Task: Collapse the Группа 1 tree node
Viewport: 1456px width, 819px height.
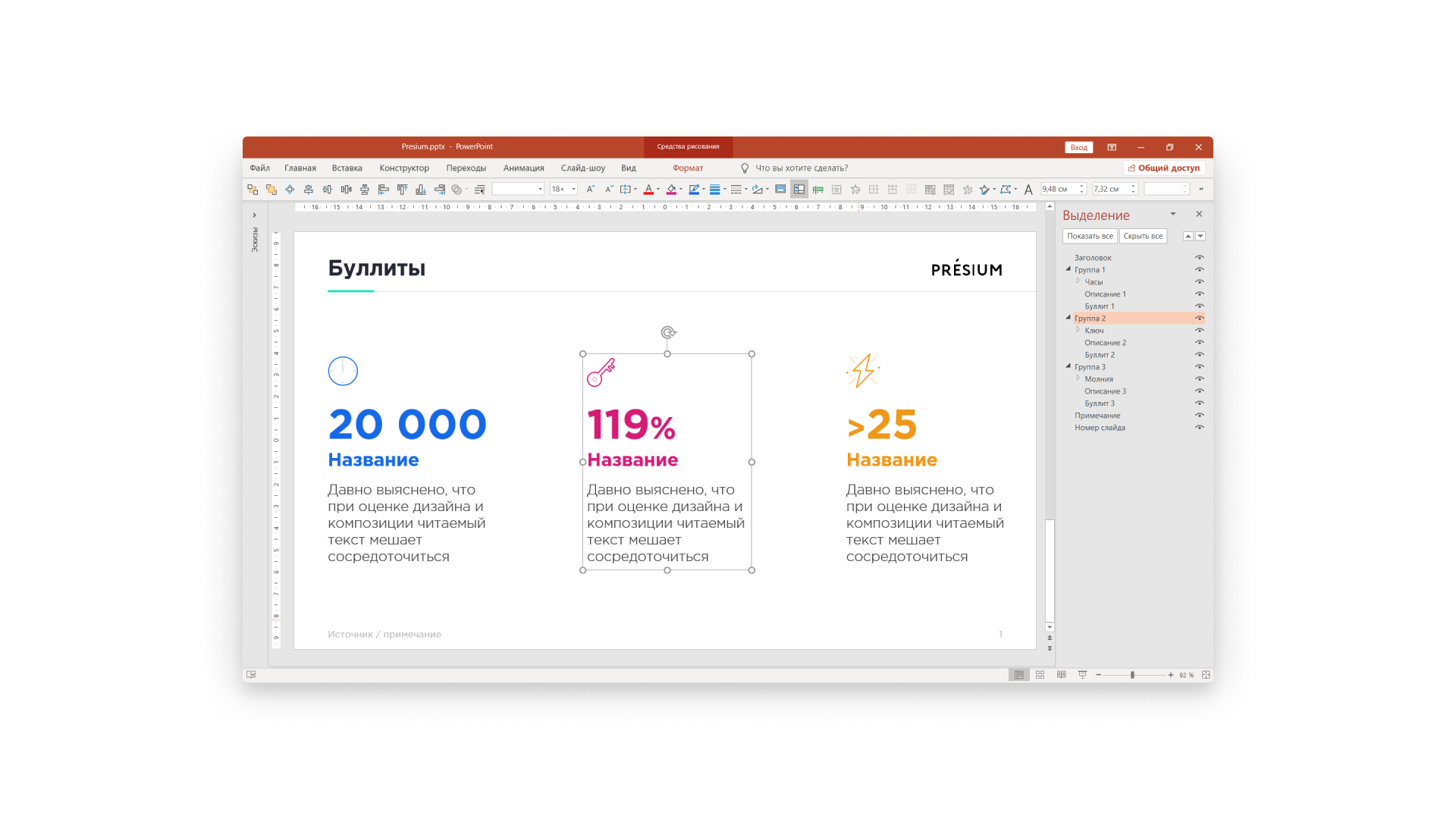Action: pos(1068,269)
